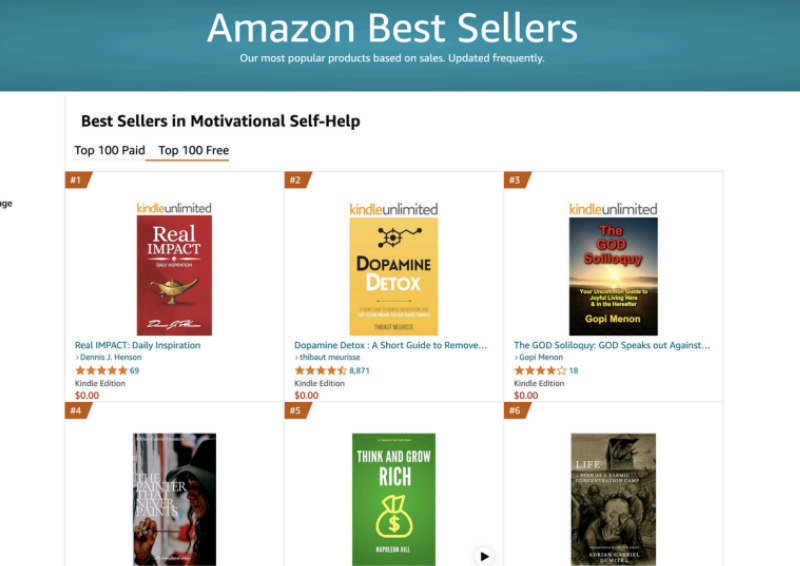Click the kindleunlimited logo above Dopamine Detox
The image size is (800, 566).
tap(394, 209)
